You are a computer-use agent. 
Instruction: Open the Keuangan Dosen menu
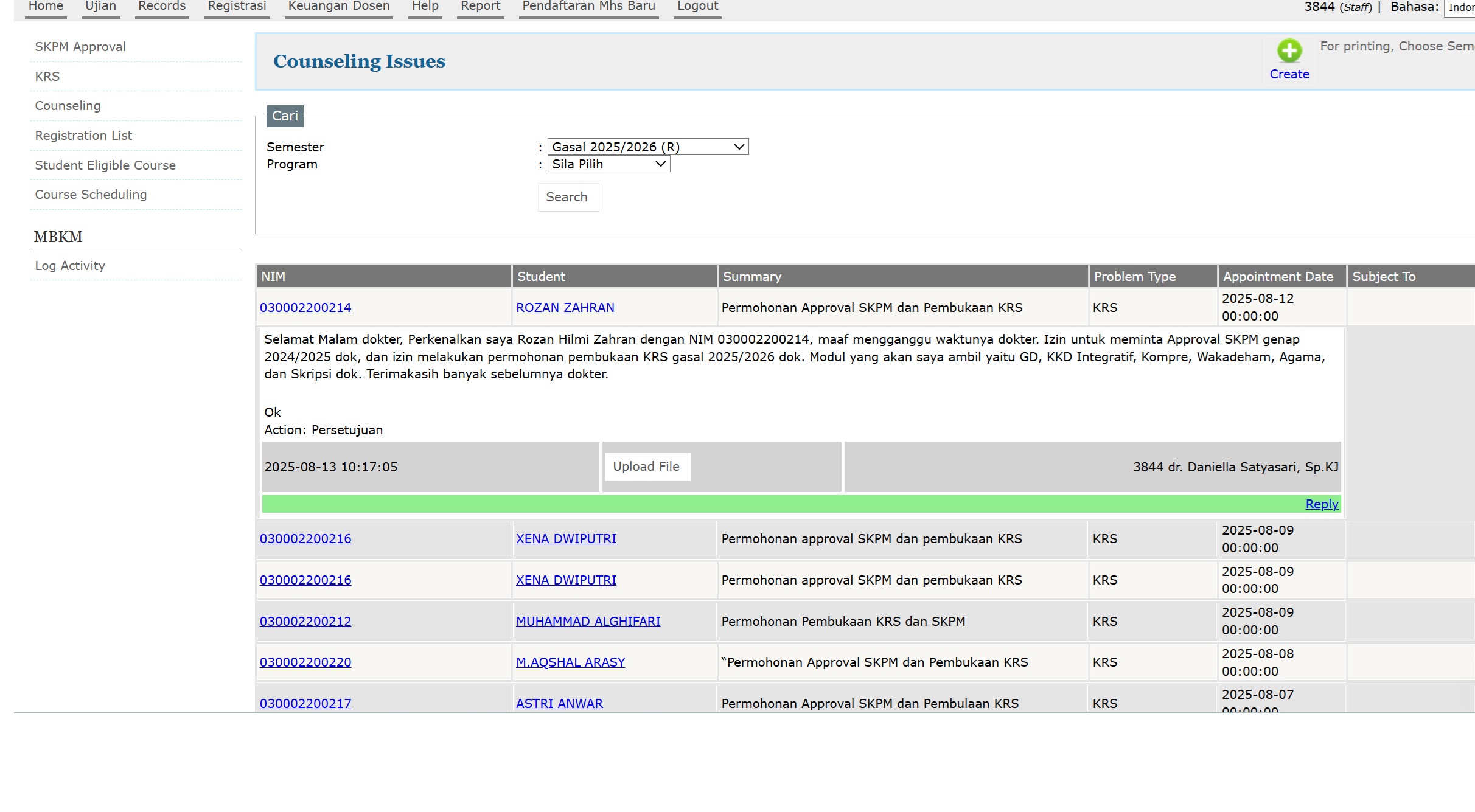click(x=338, y=6)
